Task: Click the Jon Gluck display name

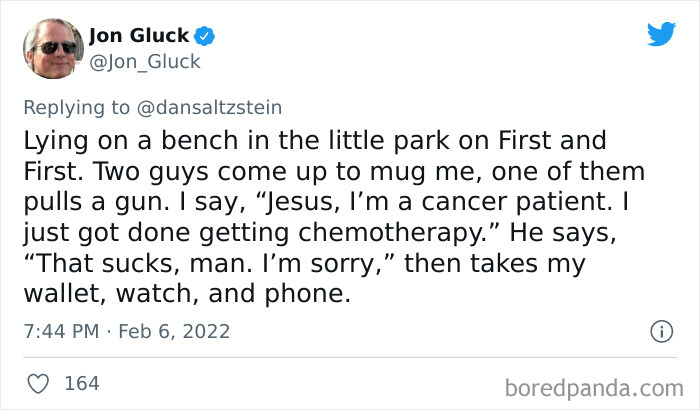Action: pyautogui.click(x=139, y=36)
